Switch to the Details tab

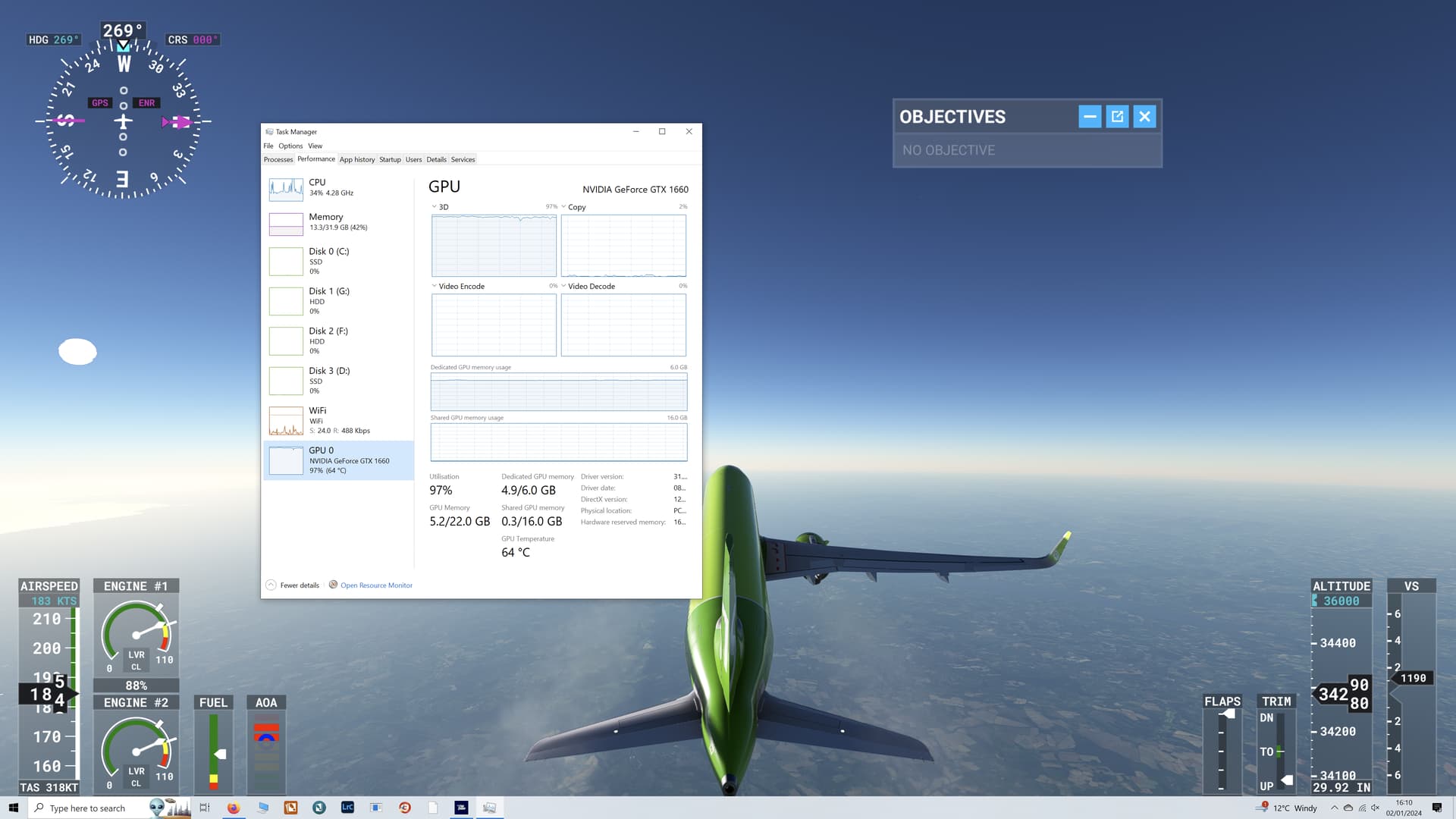(x=436, y=159)
